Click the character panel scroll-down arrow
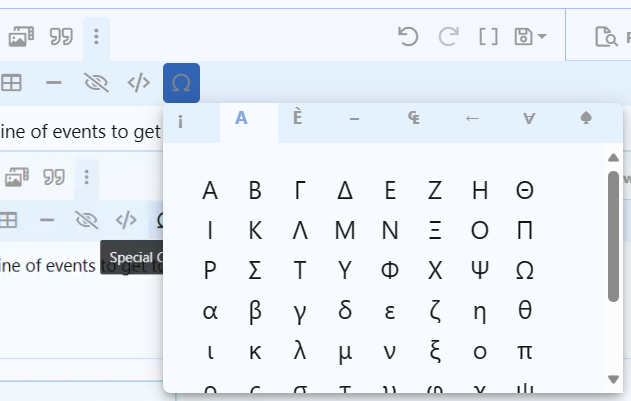Viewport: 631px width, 401px height. point(614,379)
